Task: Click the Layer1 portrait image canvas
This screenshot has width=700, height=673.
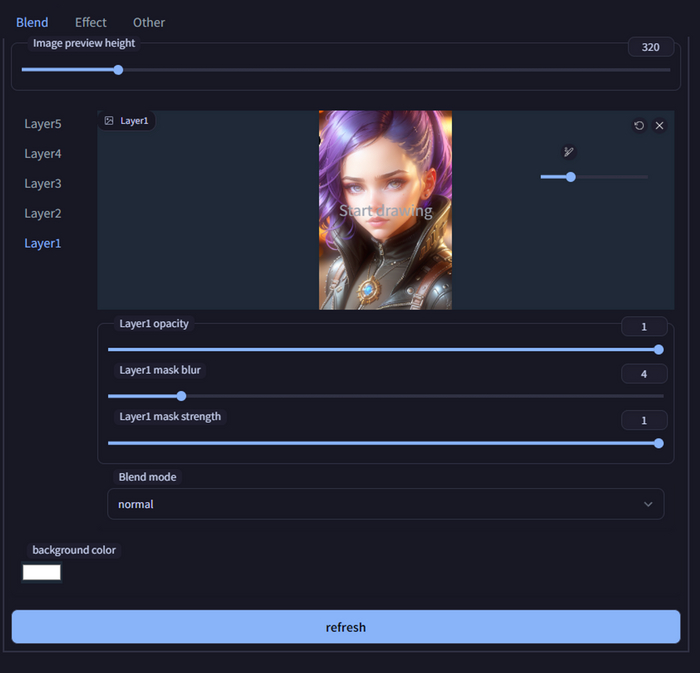Action: (x=385, y=210)
